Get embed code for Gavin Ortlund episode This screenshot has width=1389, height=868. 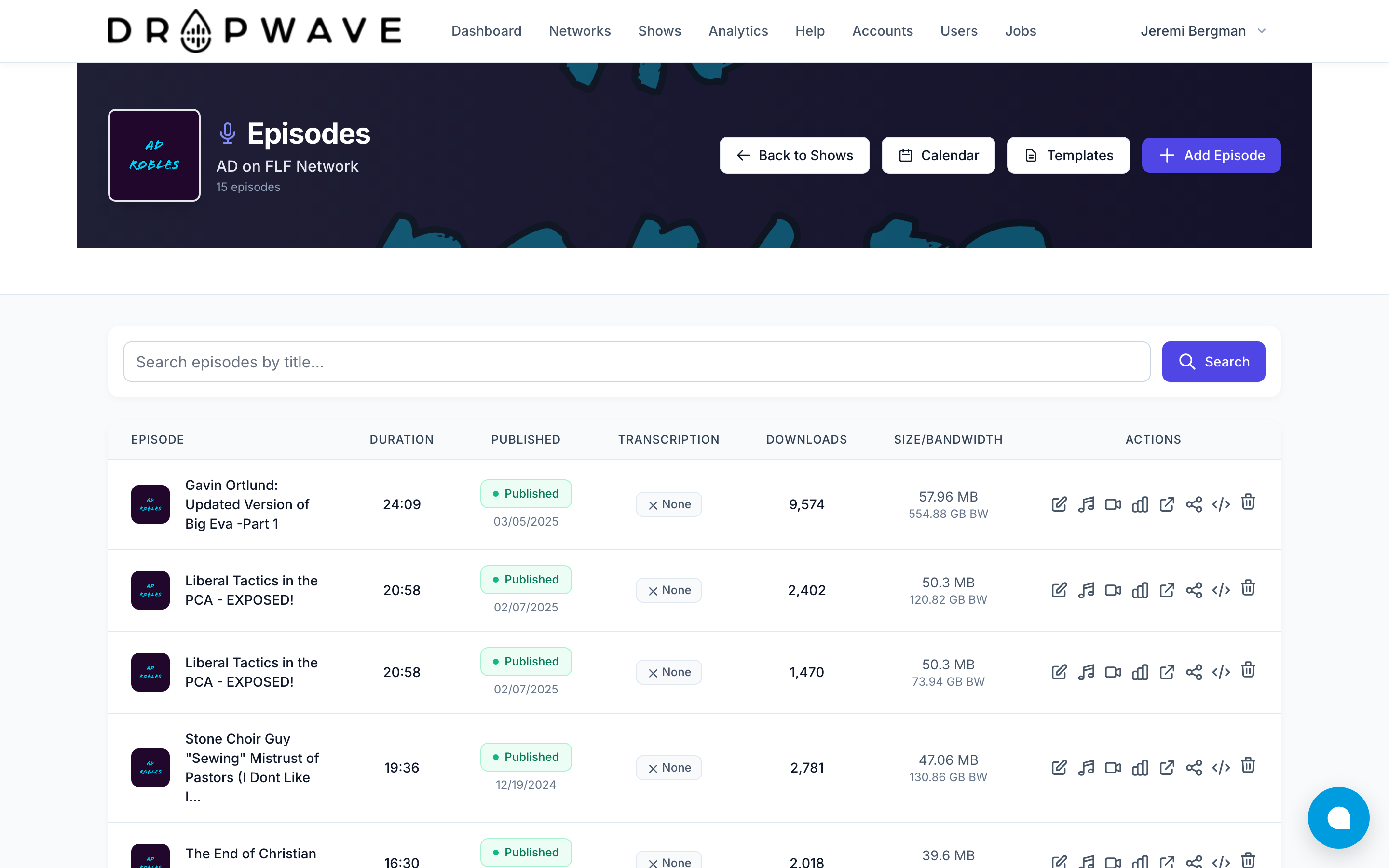(x=1221, y=504)
